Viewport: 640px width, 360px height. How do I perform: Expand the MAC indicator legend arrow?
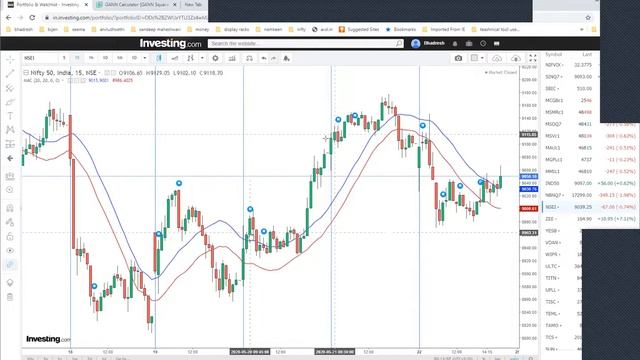click(x=62, y=80)
